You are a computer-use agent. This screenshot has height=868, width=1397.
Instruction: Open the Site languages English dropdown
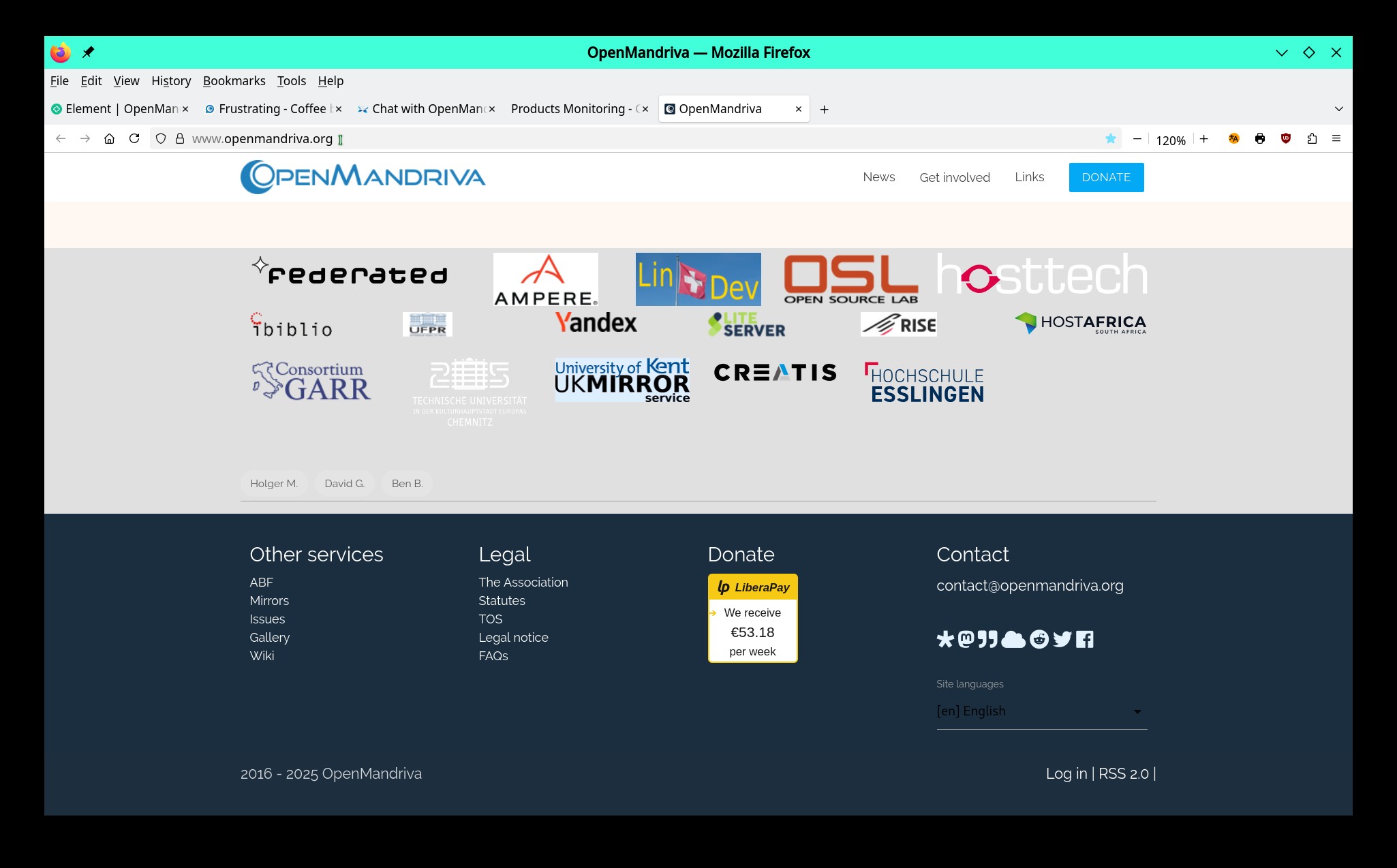tap(1041, 711)
